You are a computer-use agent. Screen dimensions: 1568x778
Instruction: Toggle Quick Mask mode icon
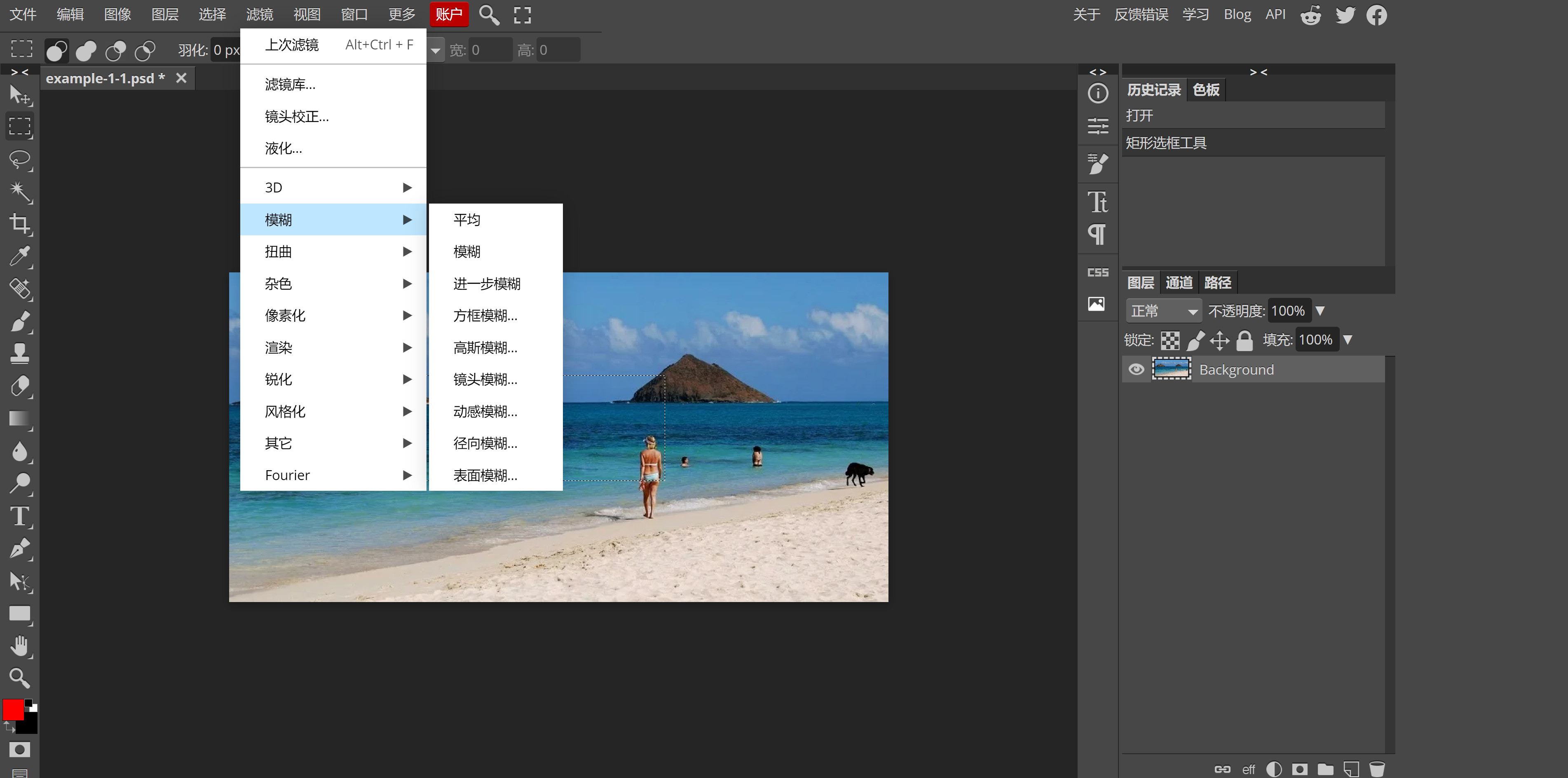click(19, 750)
